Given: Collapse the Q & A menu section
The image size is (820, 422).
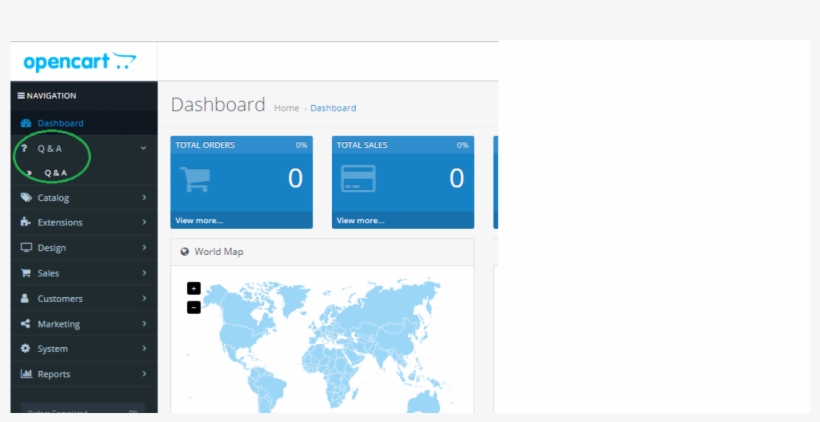Looking at the screenshot, I should point(143,148).
